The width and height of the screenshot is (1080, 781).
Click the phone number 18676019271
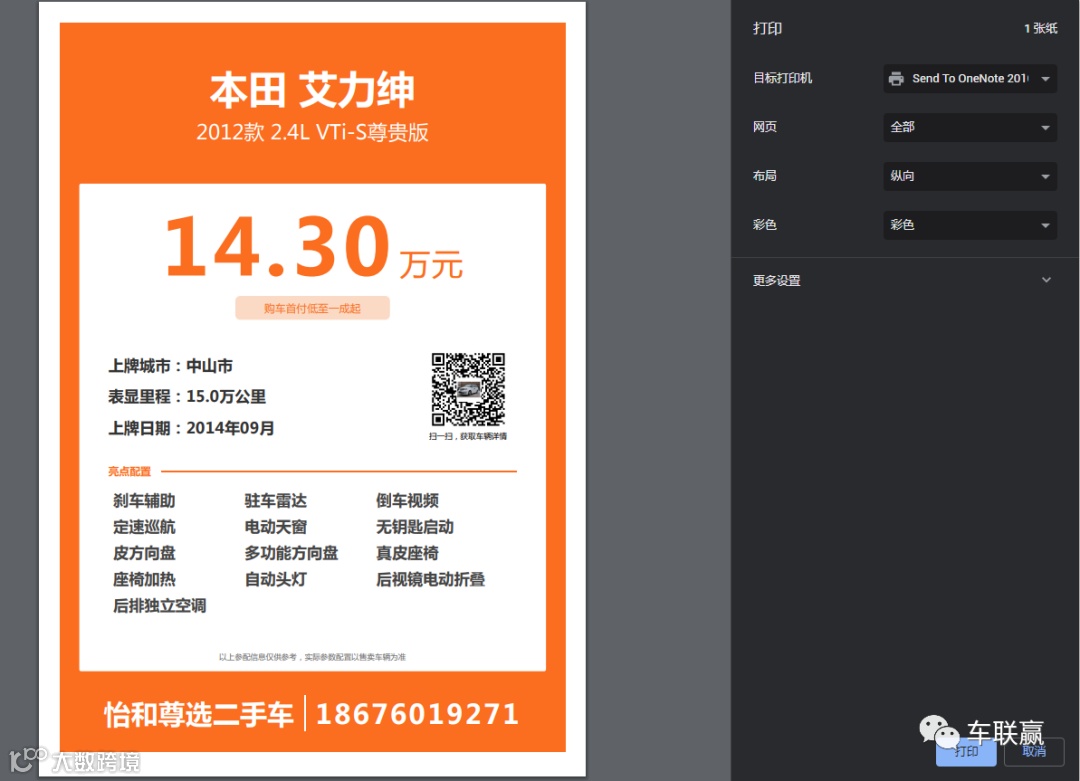point(417,714)
